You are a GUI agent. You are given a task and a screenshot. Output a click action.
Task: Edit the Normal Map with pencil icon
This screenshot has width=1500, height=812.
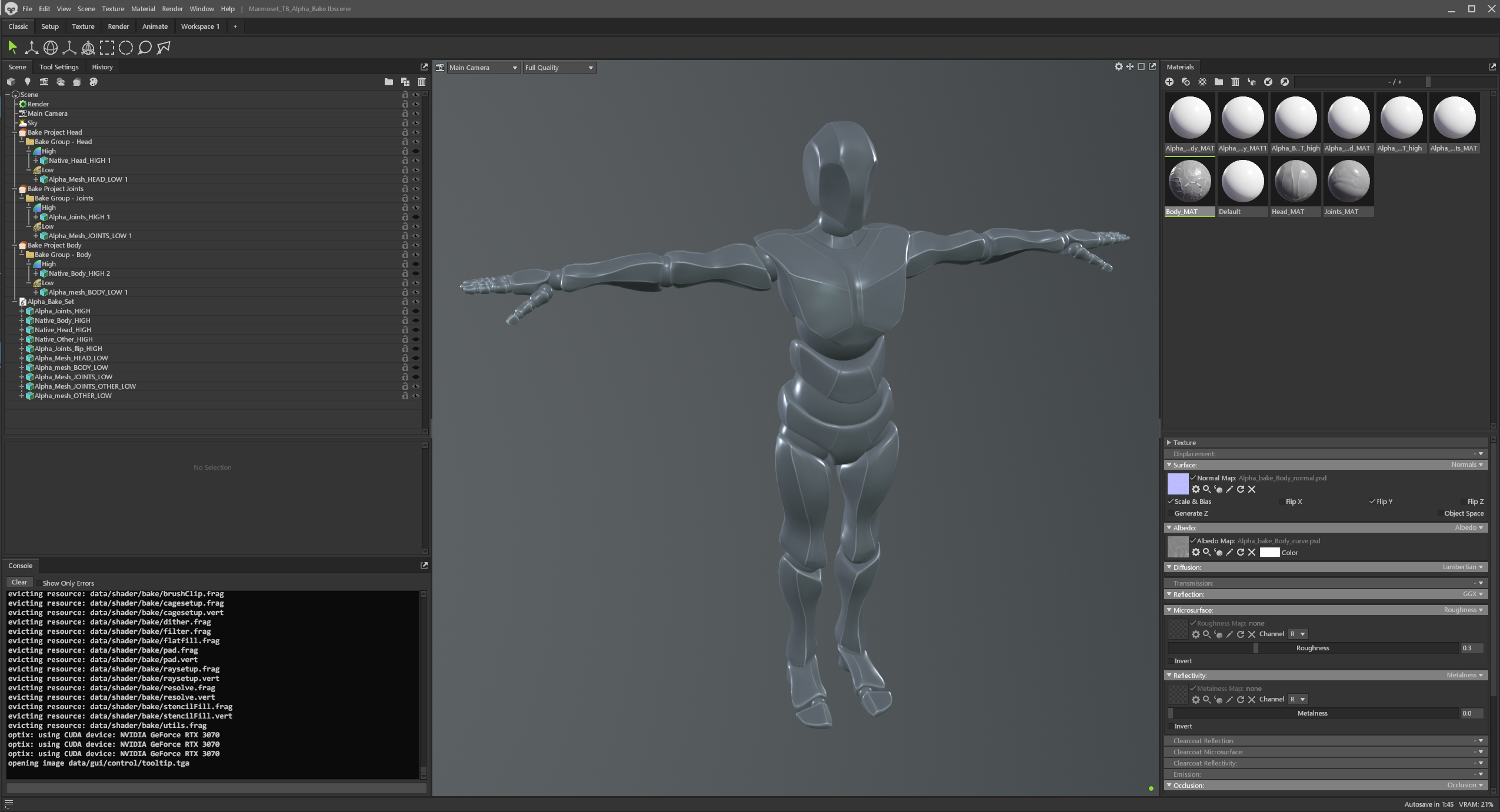click(x=1229, y=489)
